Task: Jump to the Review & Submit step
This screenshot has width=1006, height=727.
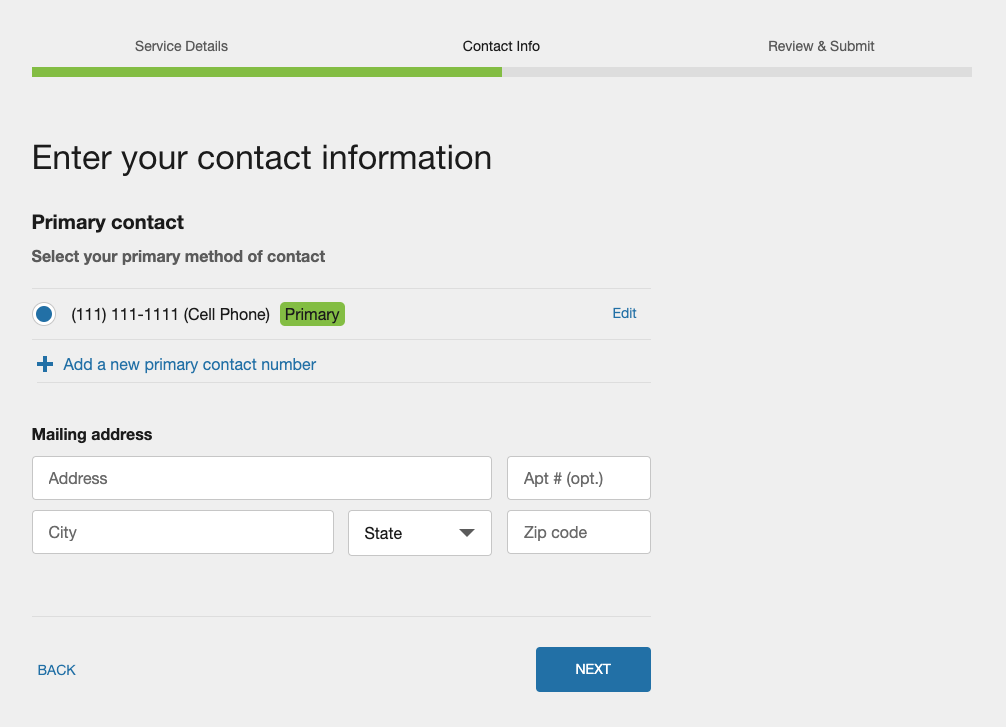Action: pos(821,46)
